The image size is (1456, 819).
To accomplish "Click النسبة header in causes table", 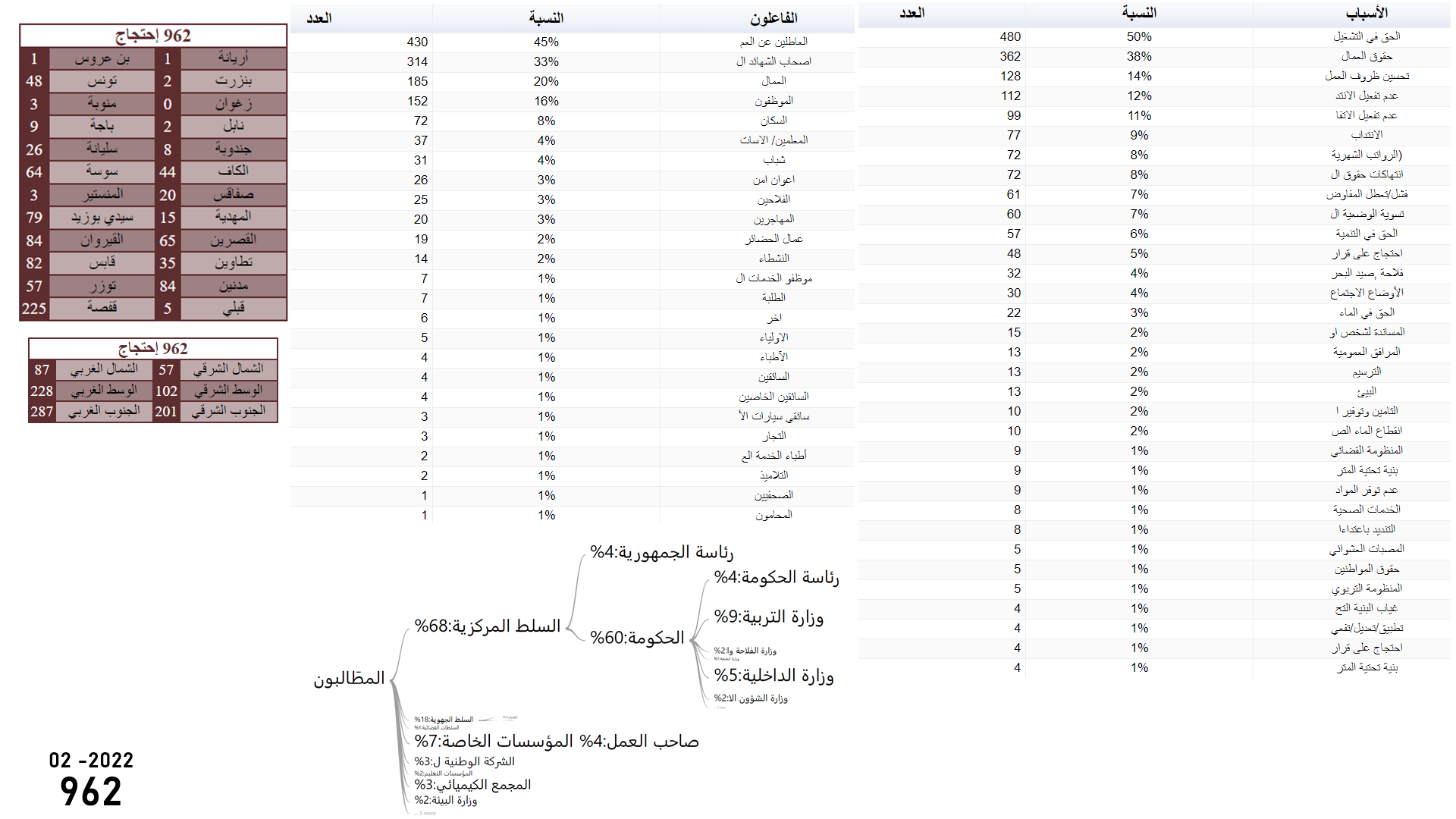I will pyautogui.click(x=1139, y=13).
